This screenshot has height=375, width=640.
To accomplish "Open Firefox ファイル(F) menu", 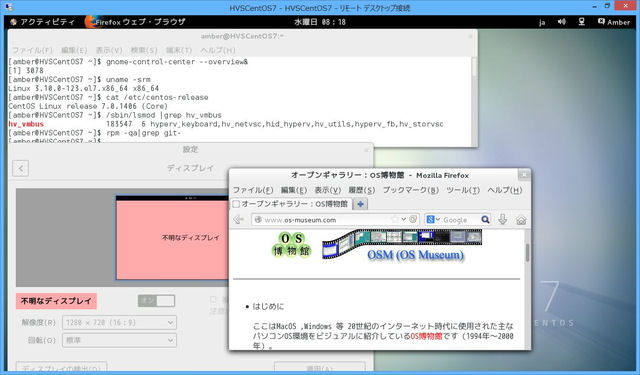I will (x=253, y=190).
